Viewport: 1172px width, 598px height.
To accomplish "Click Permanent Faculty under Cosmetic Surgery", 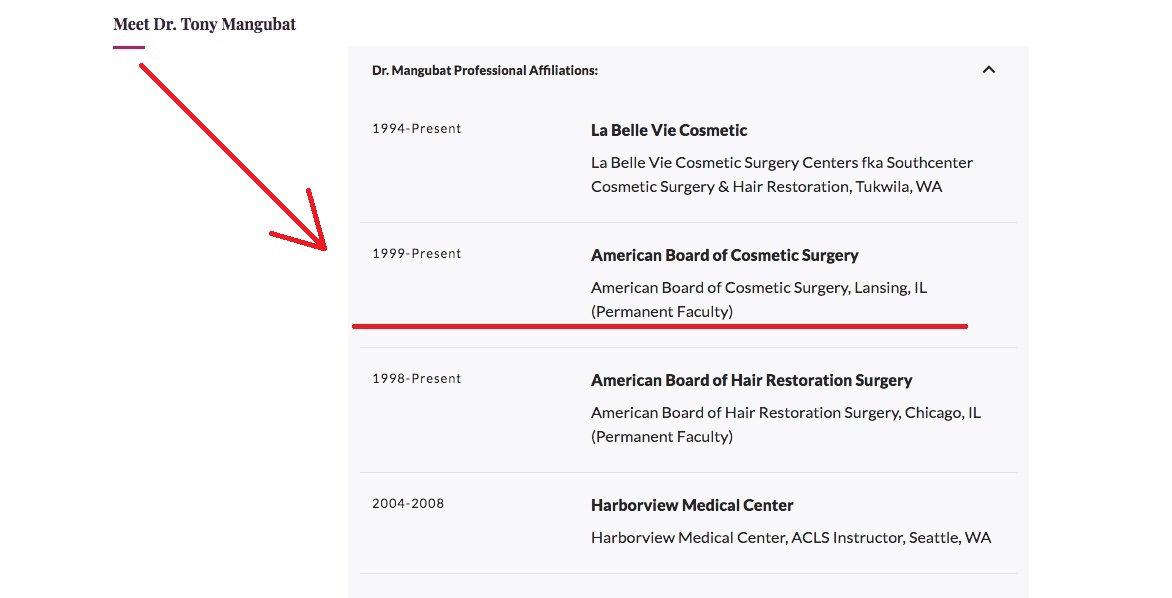I will point(661,312).
